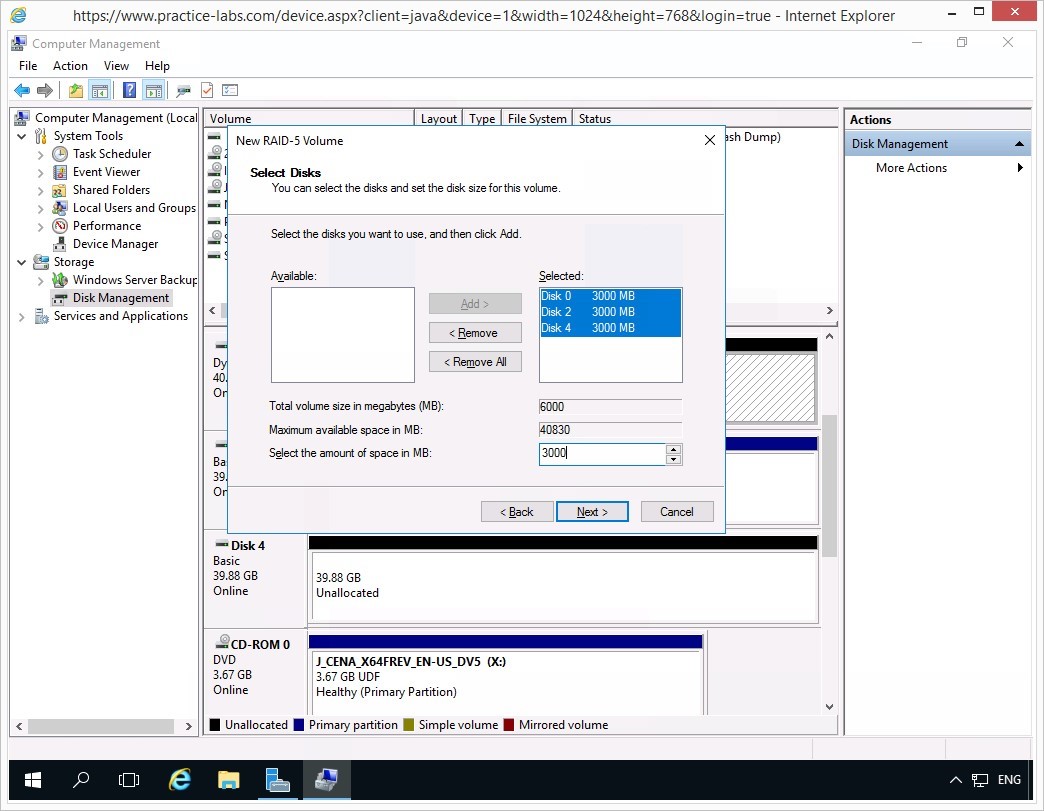Click the Show/Hide Console Tree icon
Screen dimensions: 1044x811
coord(100,90)
